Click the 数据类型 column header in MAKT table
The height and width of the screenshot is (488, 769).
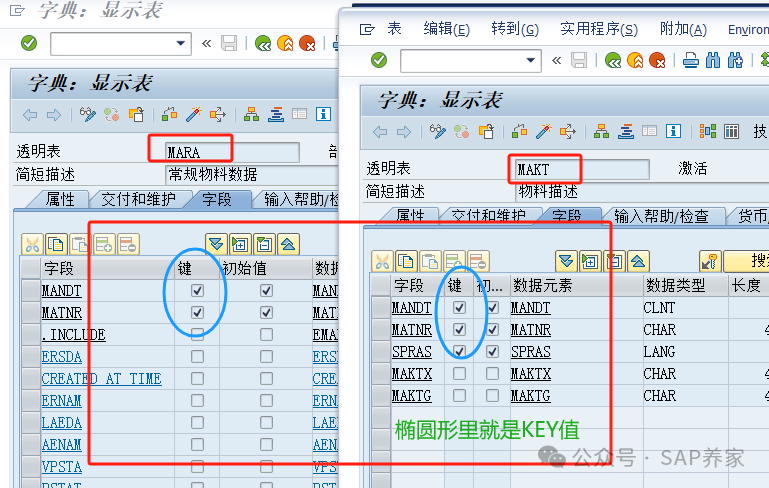pyautogui.click(x=685, y=285)
